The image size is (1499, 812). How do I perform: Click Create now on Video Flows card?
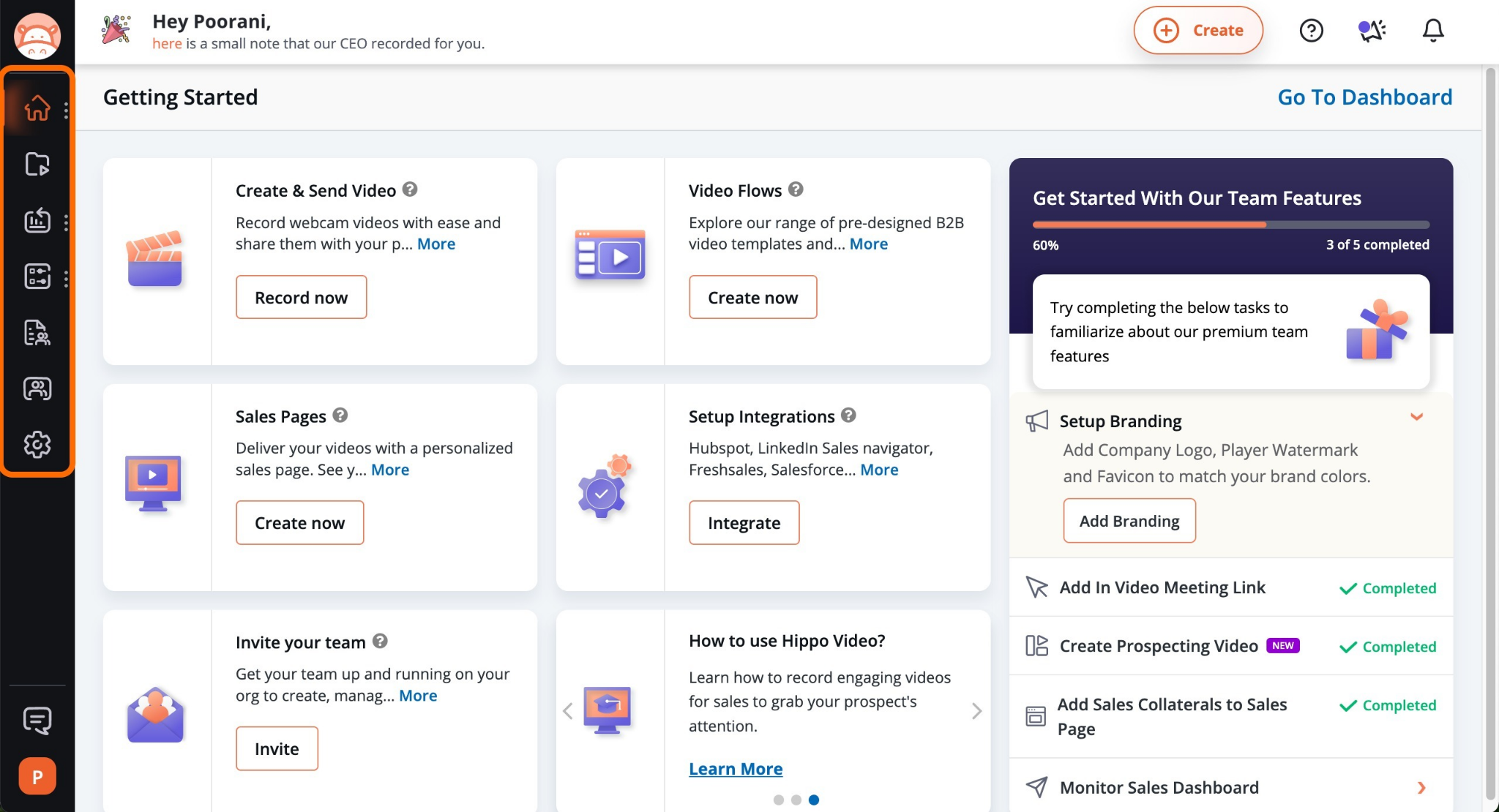752,297
